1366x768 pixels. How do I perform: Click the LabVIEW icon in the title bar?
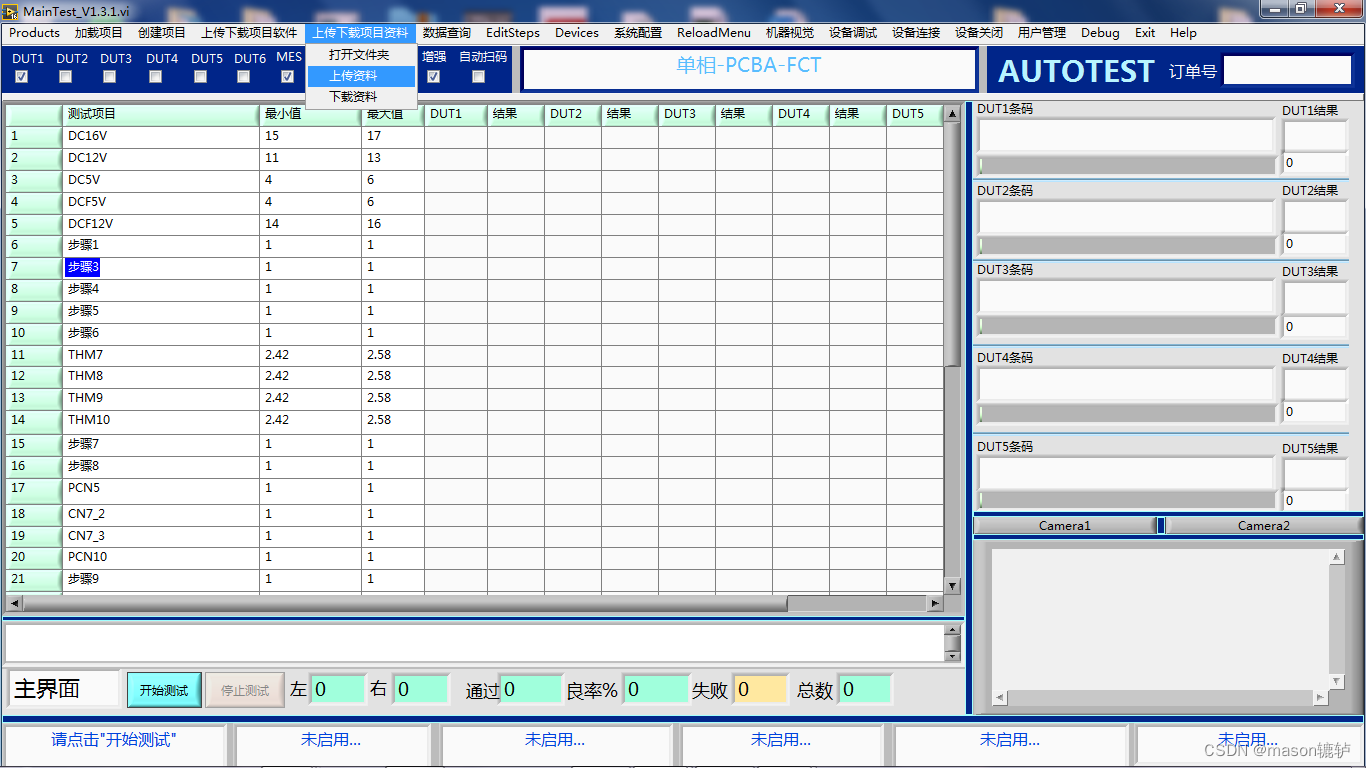pos(11,10)
